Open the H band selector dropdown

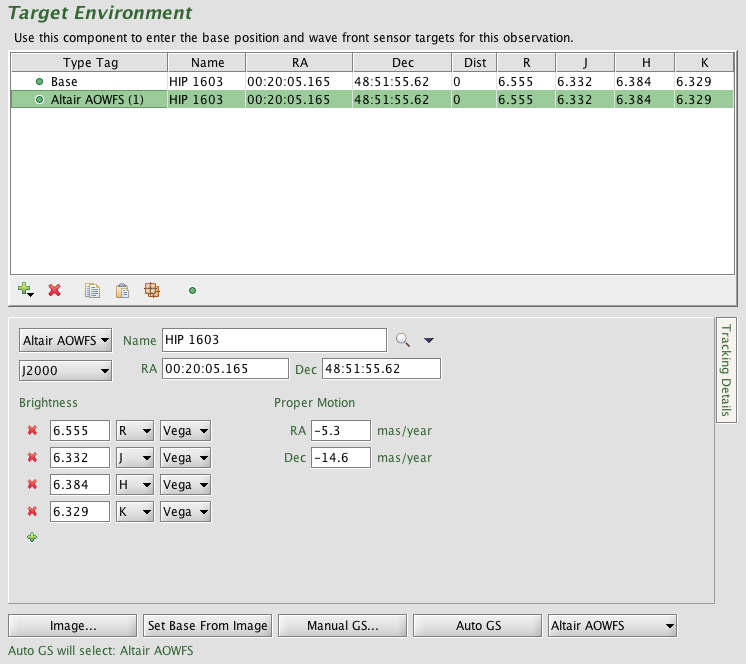tap(135, 485)
